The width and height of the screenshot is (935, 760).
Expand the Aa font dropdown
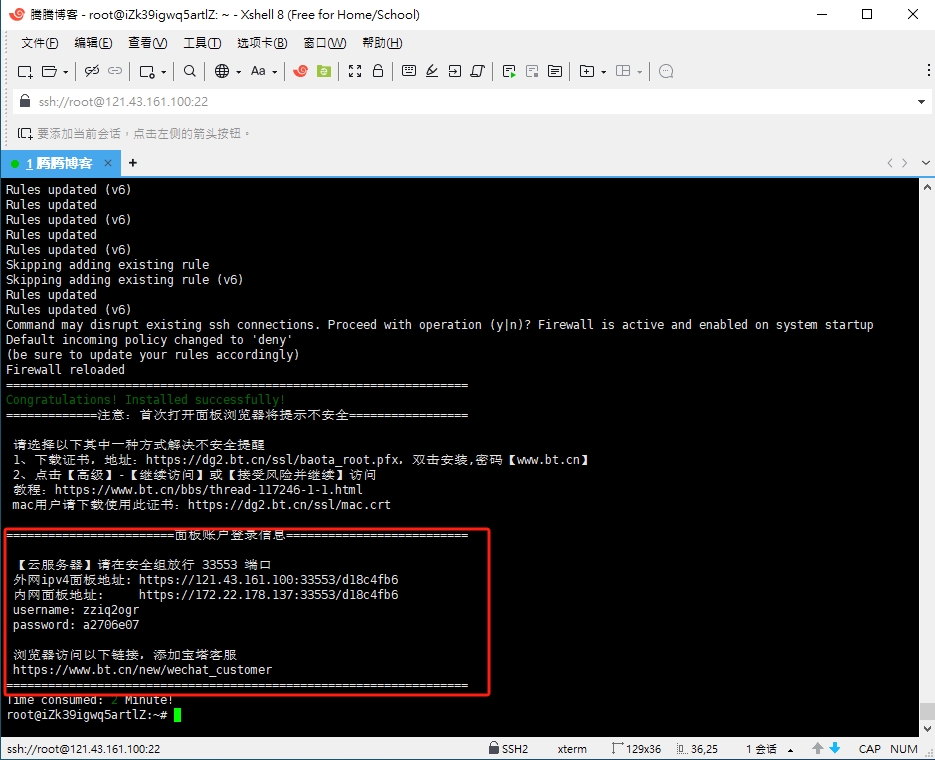(274, 72)
